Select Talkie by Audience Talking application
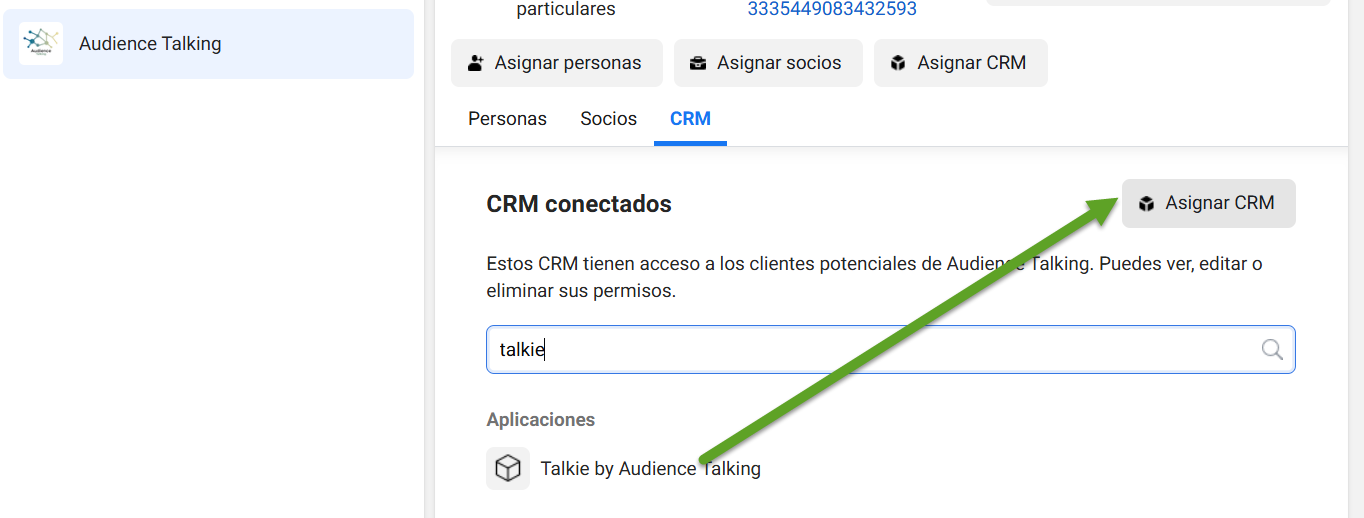 [624, 468]
